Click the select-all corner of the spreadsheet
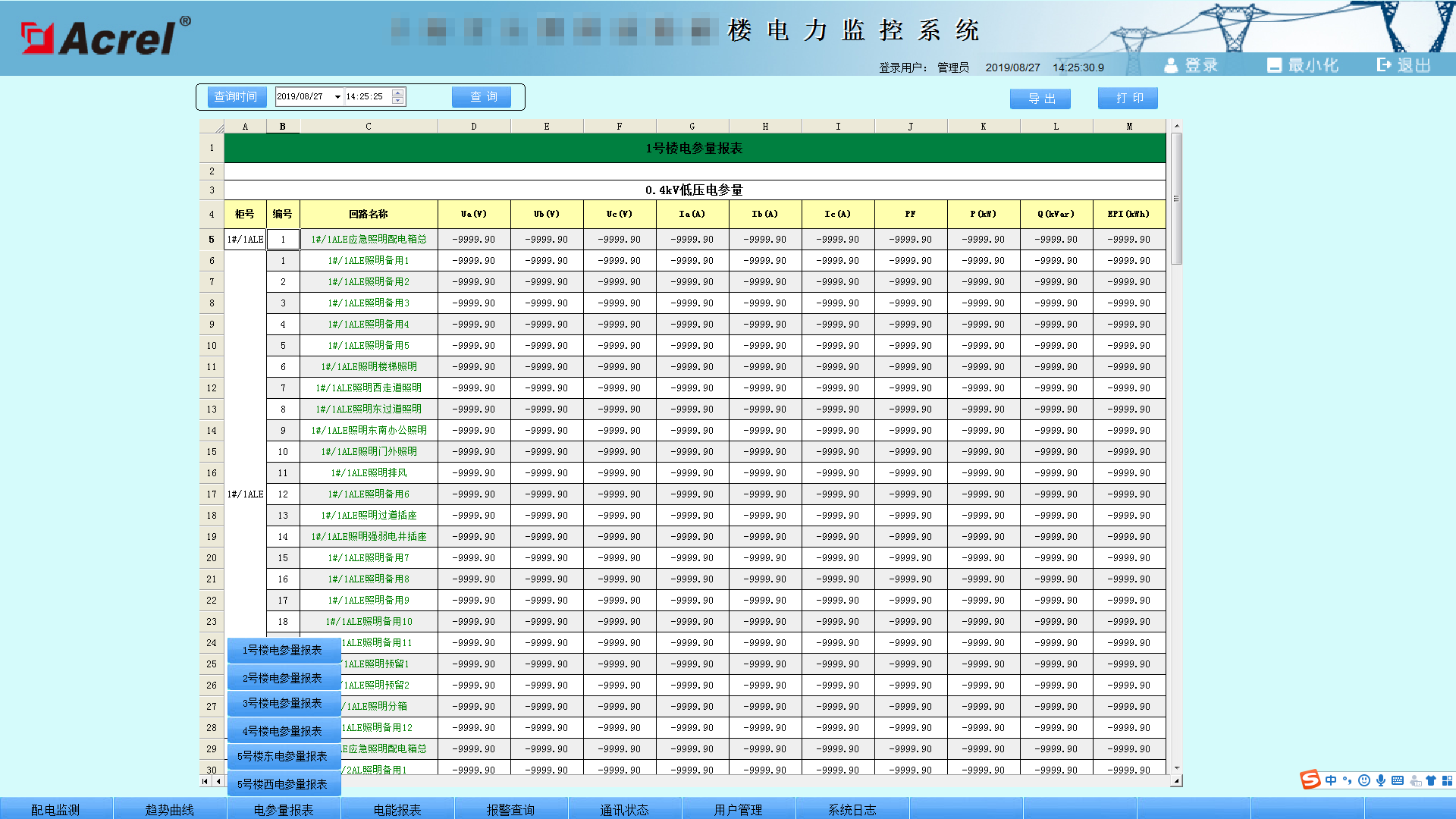Image resolution: width=1456 pixels, height=819 pixels. pos(212,127)
